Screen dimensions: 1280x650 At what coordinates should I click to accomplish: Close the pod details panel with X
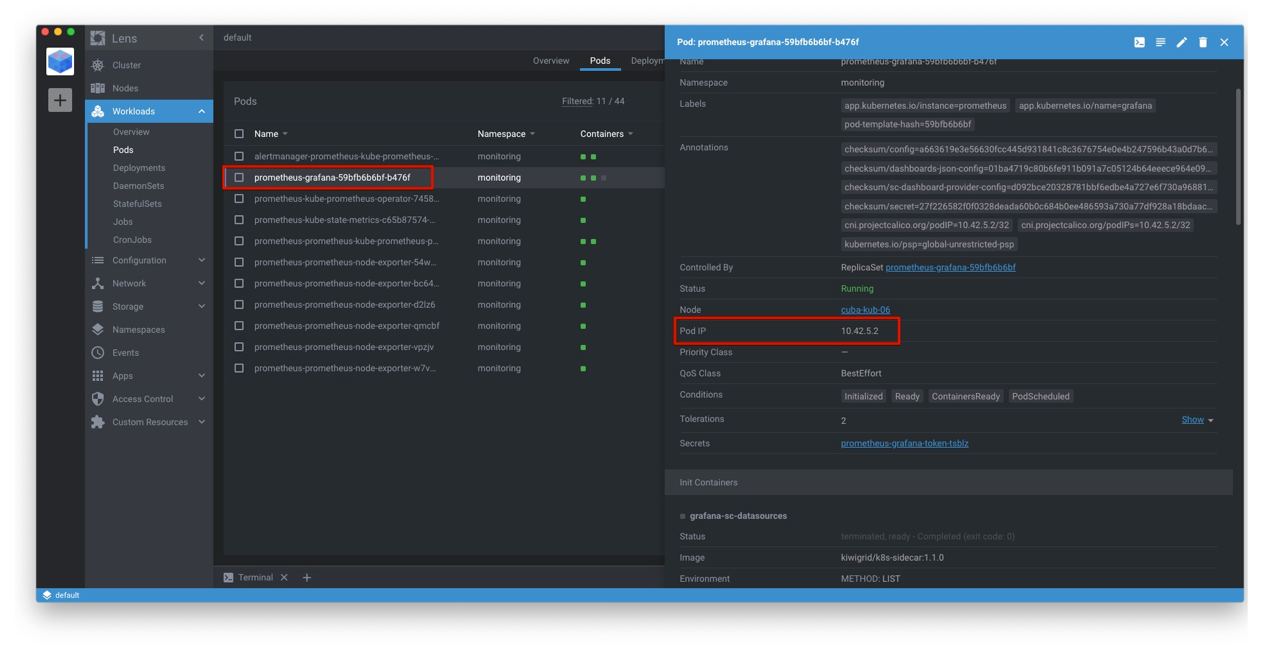coord(1224,42)
